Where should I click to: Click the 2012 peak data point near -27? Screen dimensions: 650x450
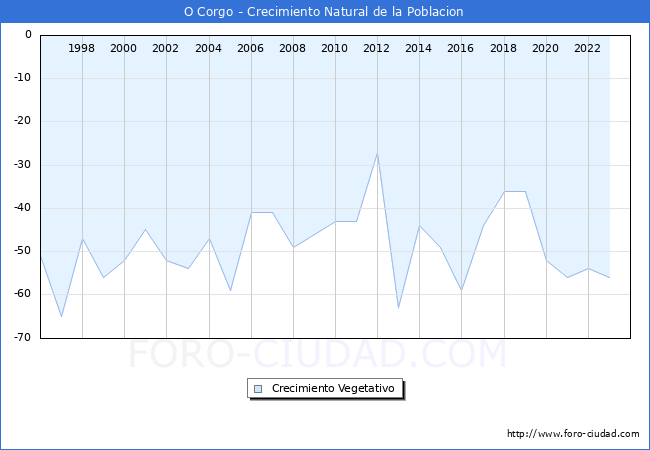point(377,153)
